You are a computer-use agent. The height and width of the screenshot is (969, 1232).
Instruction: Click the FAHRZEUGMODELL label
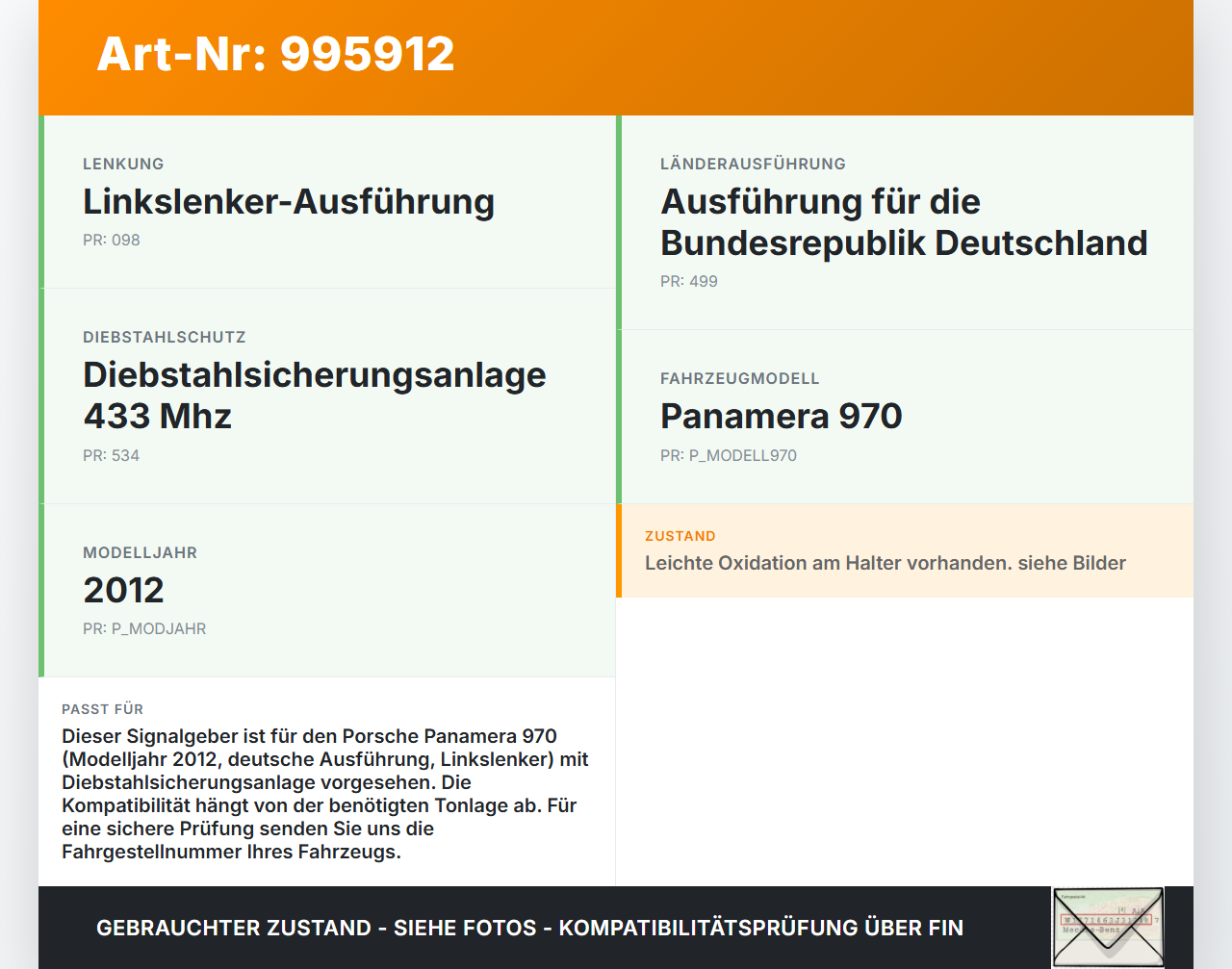point(740,378)
